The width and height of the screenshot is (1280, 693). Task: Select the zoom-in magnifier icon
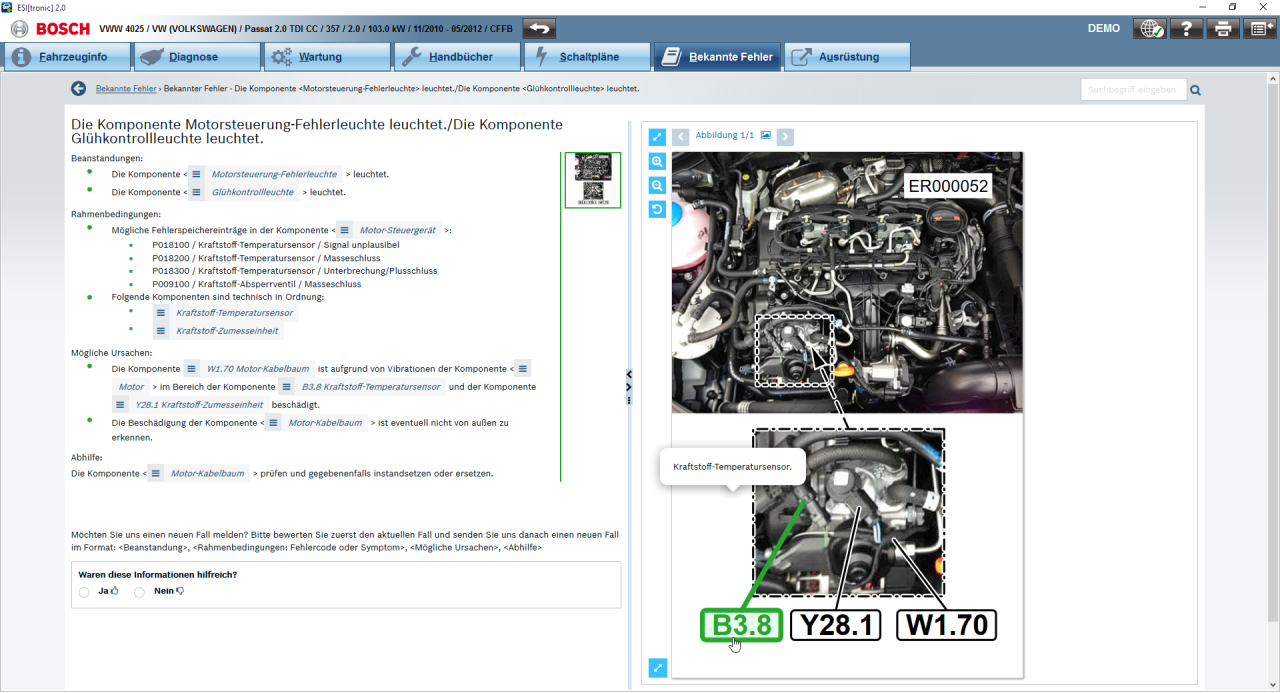(657, 161)
